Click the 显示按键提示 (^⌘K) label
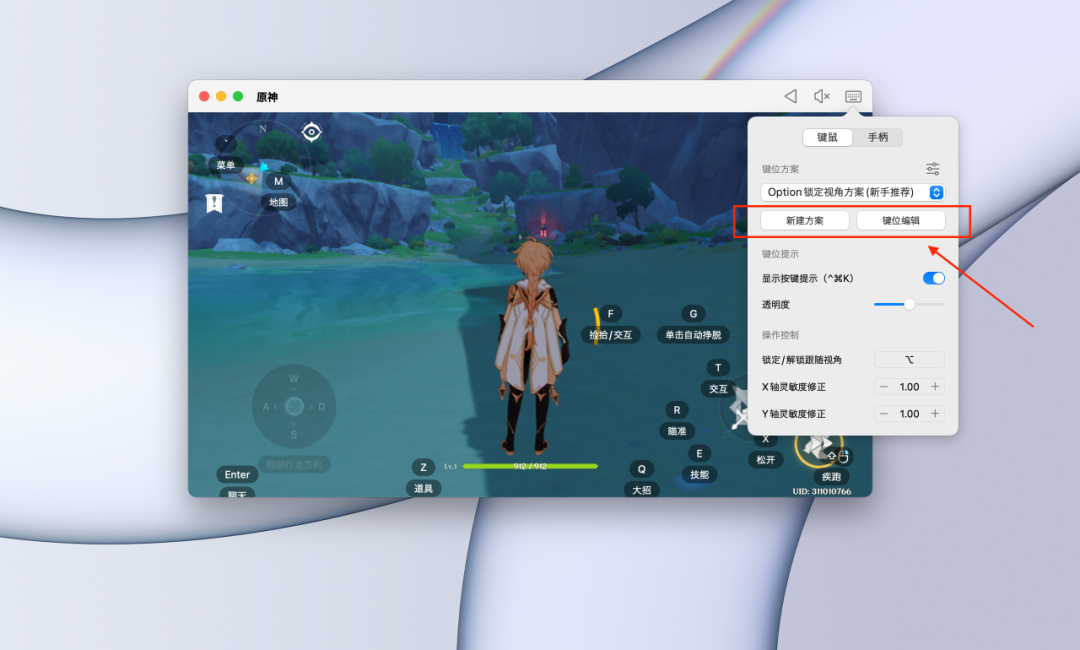This screenshot has width=1080, height=650. 808,278
